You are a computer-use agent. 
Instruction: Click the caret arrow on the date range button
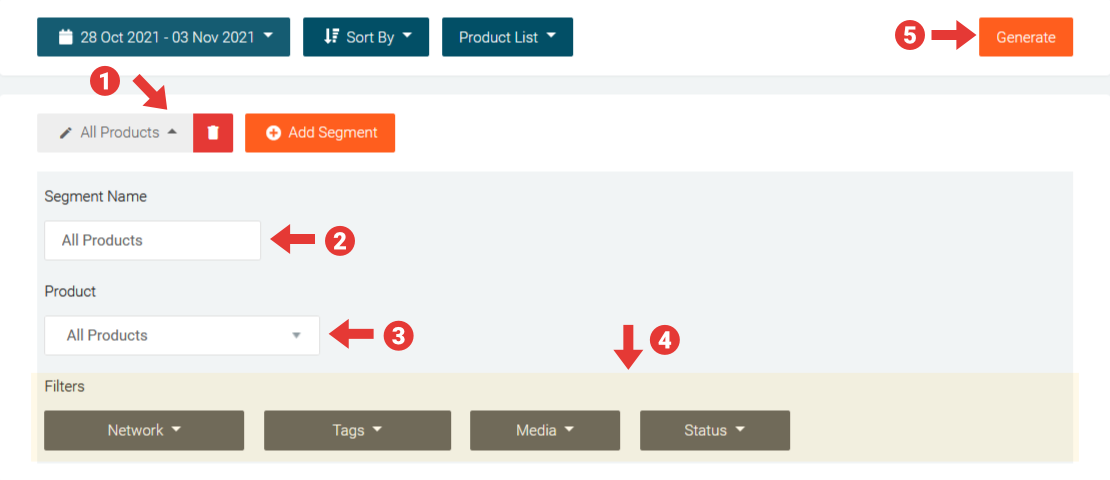click(269, 37)
